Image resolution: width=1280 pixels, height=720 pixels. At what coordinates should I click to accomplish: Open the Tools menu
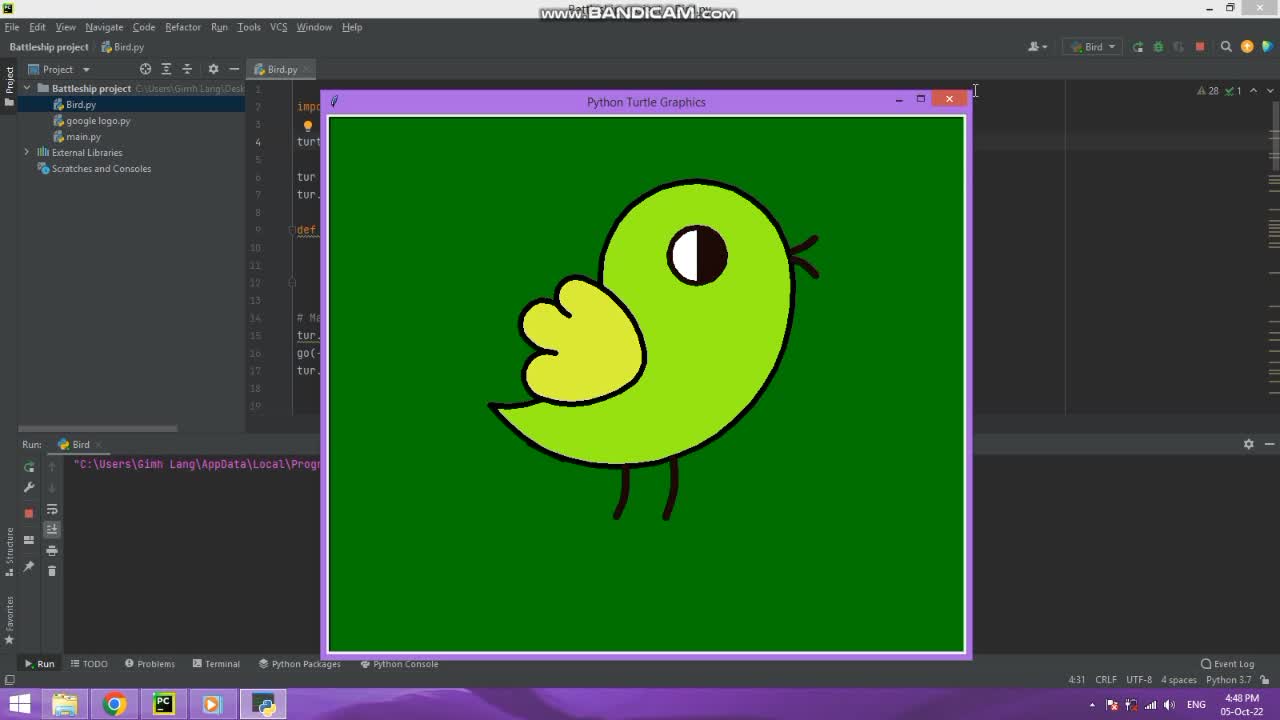click(249, 27)
